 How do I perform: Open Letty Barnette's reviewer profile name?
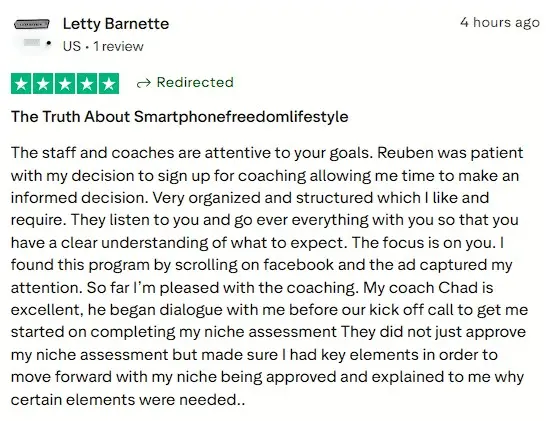pos(116,24)
